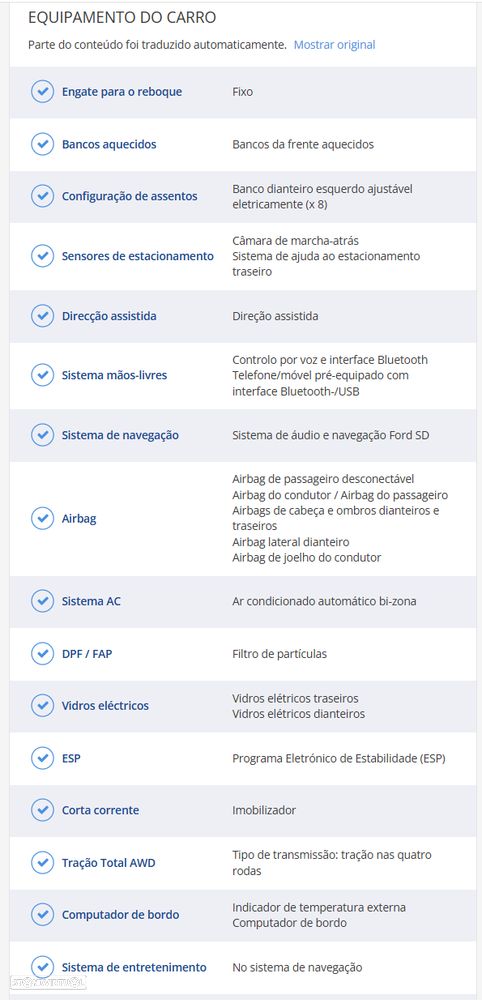The image size is (482, 1000).
Task: Click the checkmark icon beside Engate para o reboque
Action: [x=42, y=92]
